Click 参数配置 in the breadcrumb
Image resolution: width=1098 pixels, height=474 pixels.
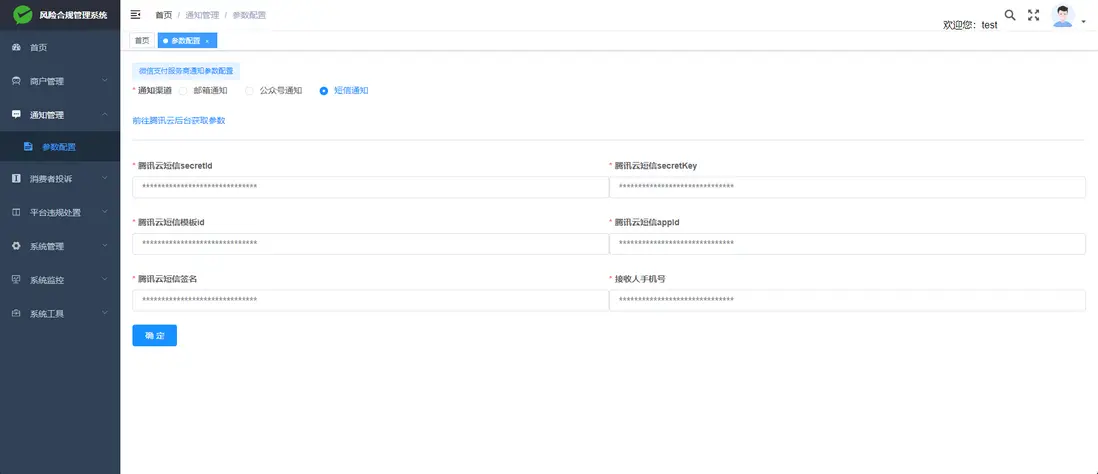click(x=249, y=15)
